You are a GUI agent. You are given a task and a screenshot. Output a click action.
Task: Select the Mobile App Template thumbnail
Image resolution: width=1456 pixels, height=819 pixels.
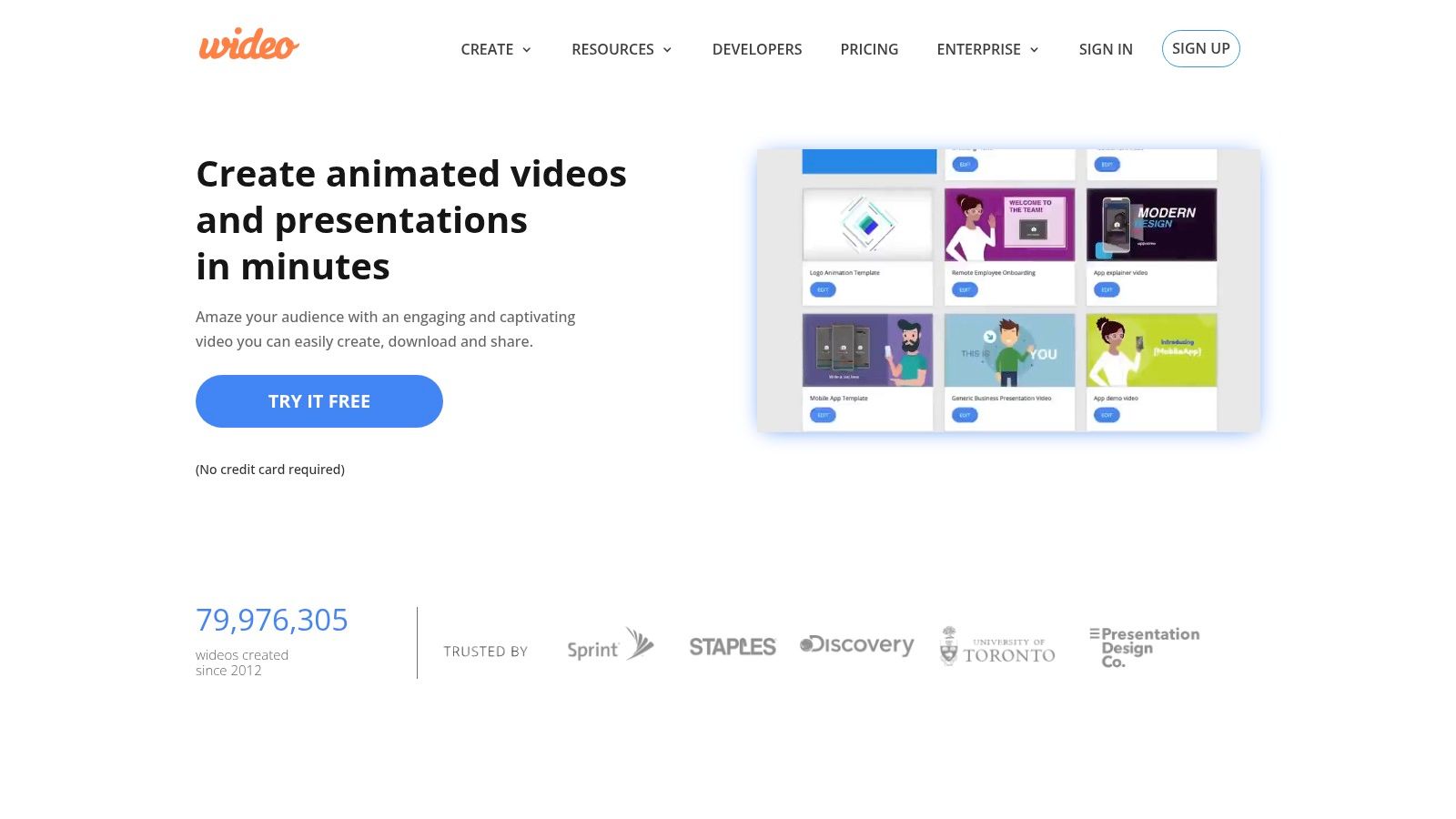[x=867, y=350]
